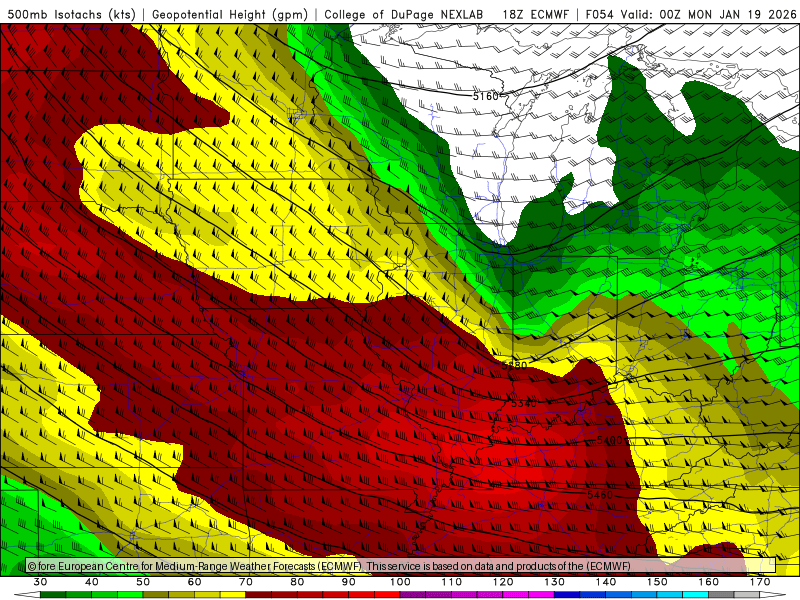Click the 100 tick label on color scale
800x600 pixels.
pos(400,582)
